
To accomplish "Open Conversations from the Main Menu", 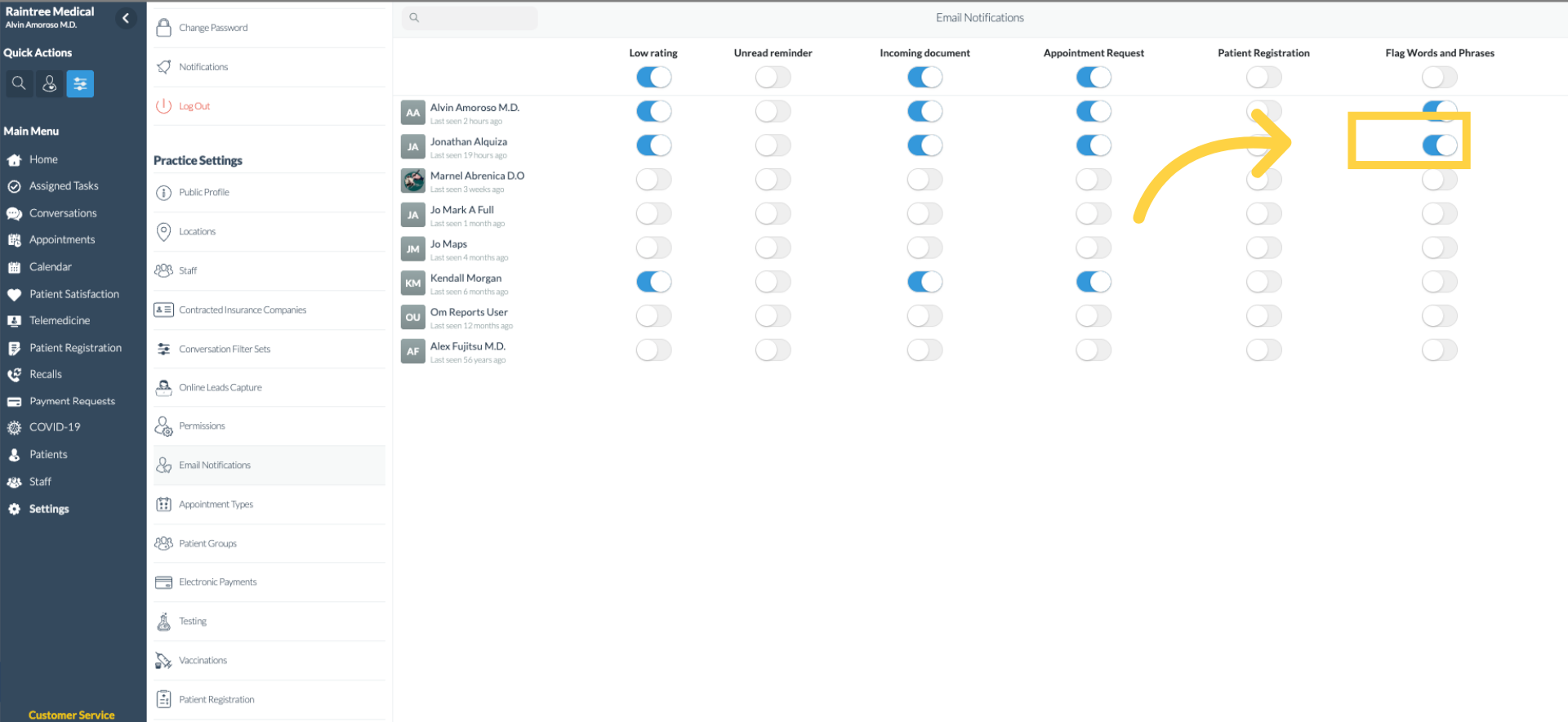I will (63, 213).
